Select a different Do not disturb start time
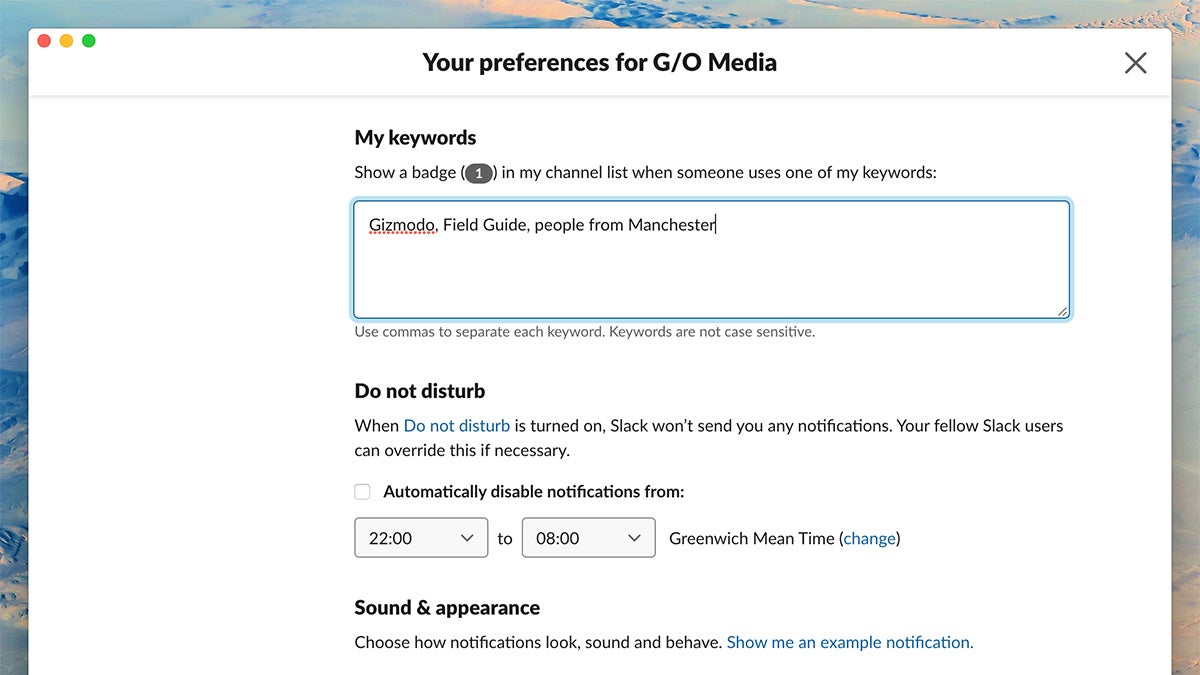The height and width of the screenshot is (675, 1200). pos(420,538)
